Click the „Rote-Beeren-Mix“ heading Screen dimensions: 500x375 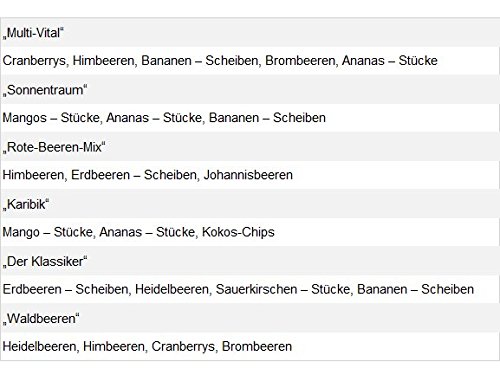54,147
